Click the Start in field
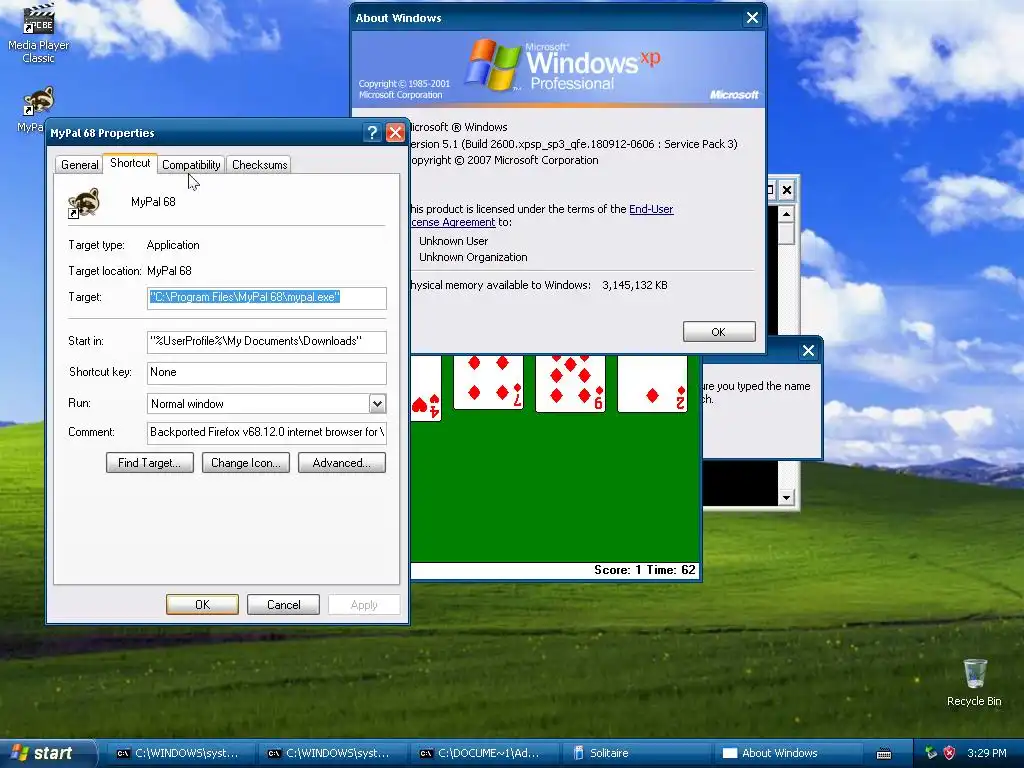This screenshot has width=1024, height=768. point(266,342)
